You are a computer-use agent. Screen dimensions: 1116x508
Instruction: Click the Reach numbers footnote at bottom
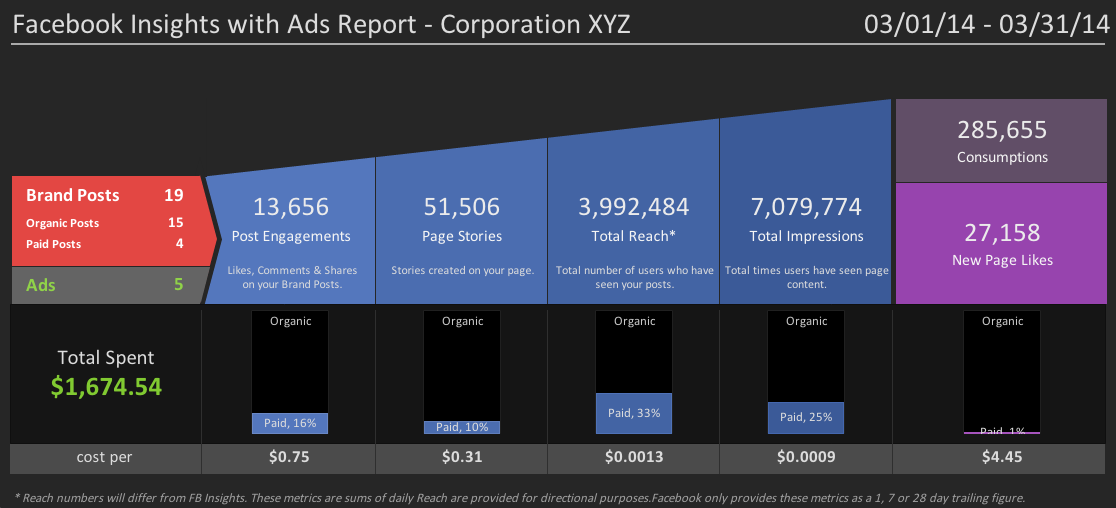pyautogui.click(x=520, y=498)
